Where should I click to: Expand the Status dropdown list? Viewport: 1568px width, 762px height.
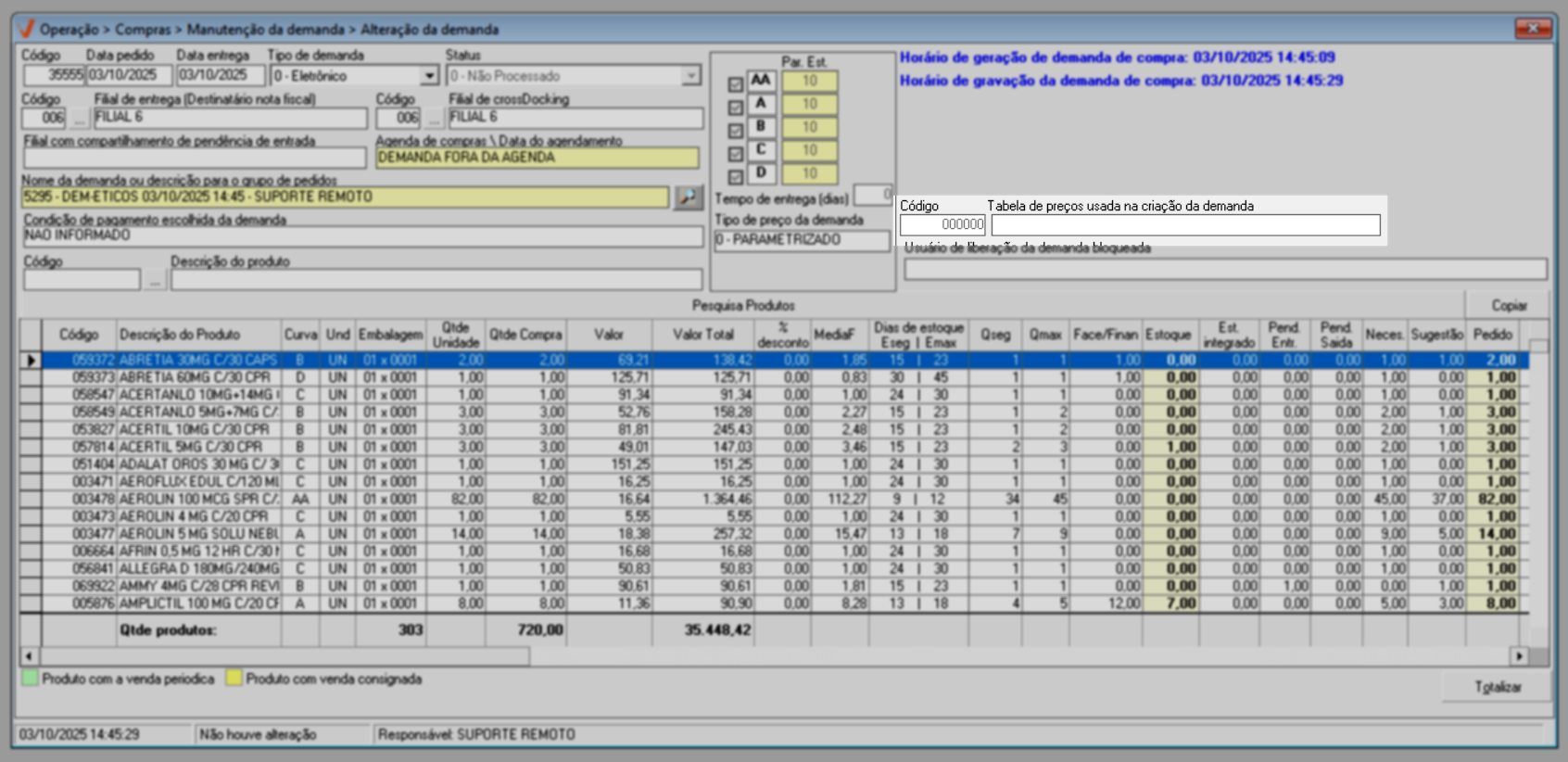(691, 76)
